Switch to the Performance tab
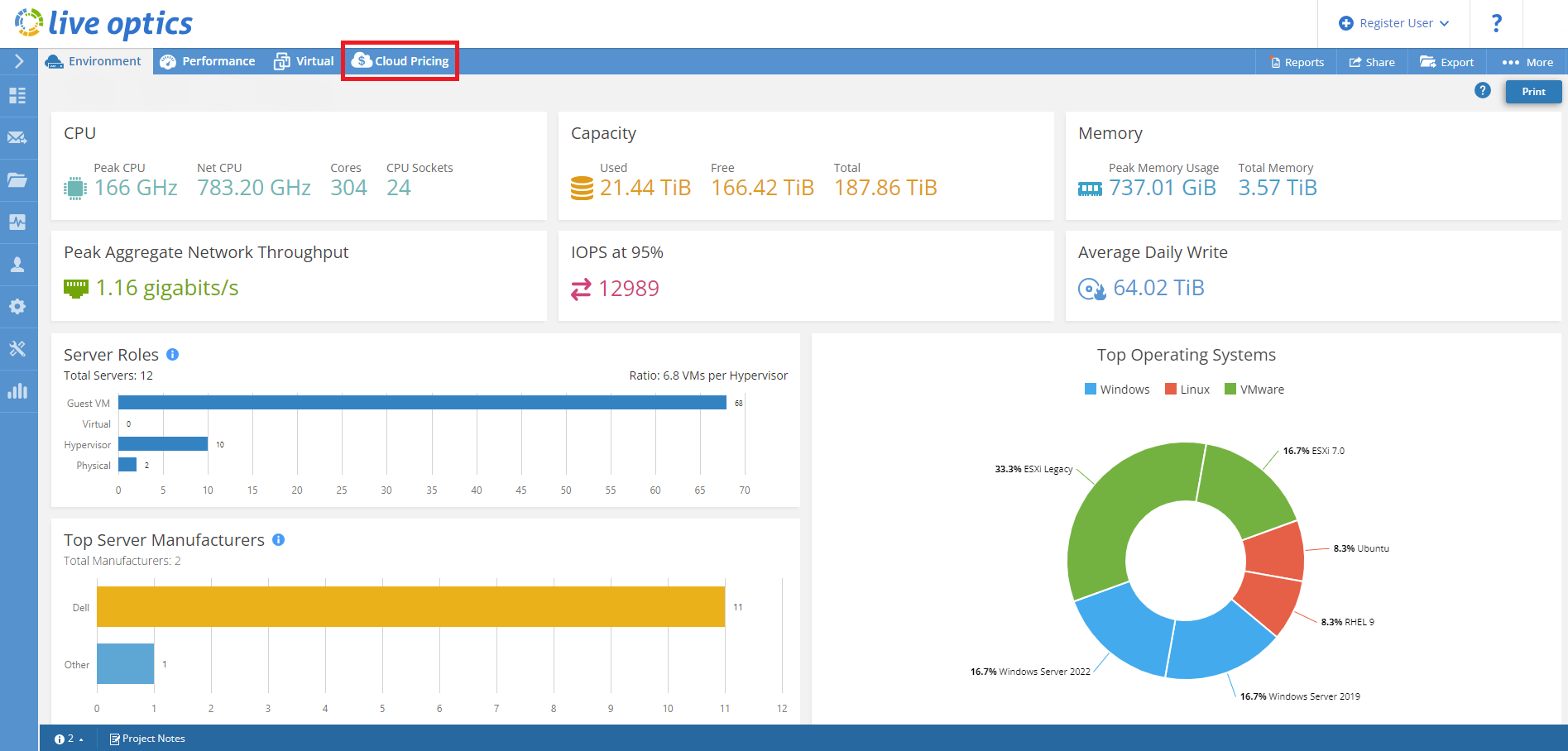This screenshot has height=751, width=1568. pyautogui.click(x=208, y=61)
